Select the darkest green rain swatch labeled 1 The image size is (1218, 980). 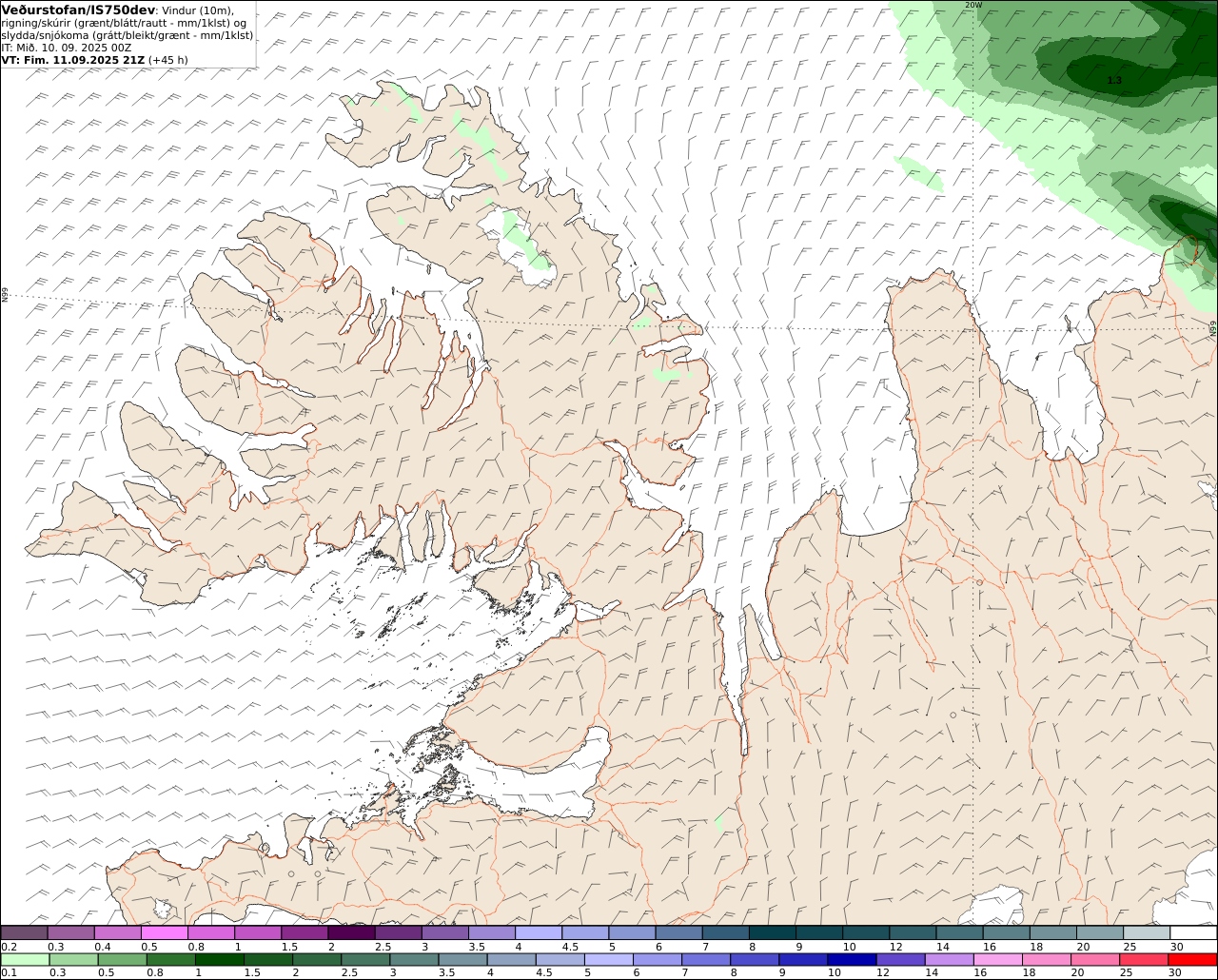click(x=220, y=959)
